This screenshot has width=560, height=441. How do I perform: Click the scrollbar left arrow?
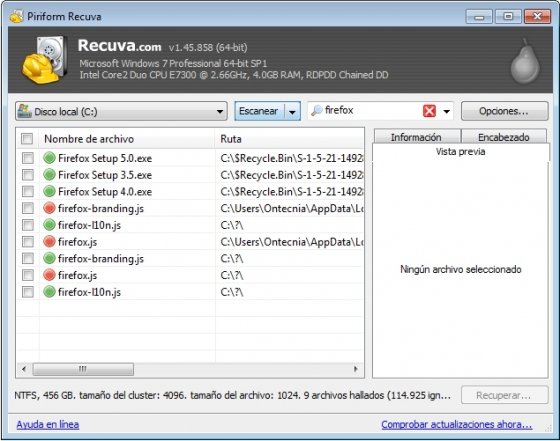(24, 369)
